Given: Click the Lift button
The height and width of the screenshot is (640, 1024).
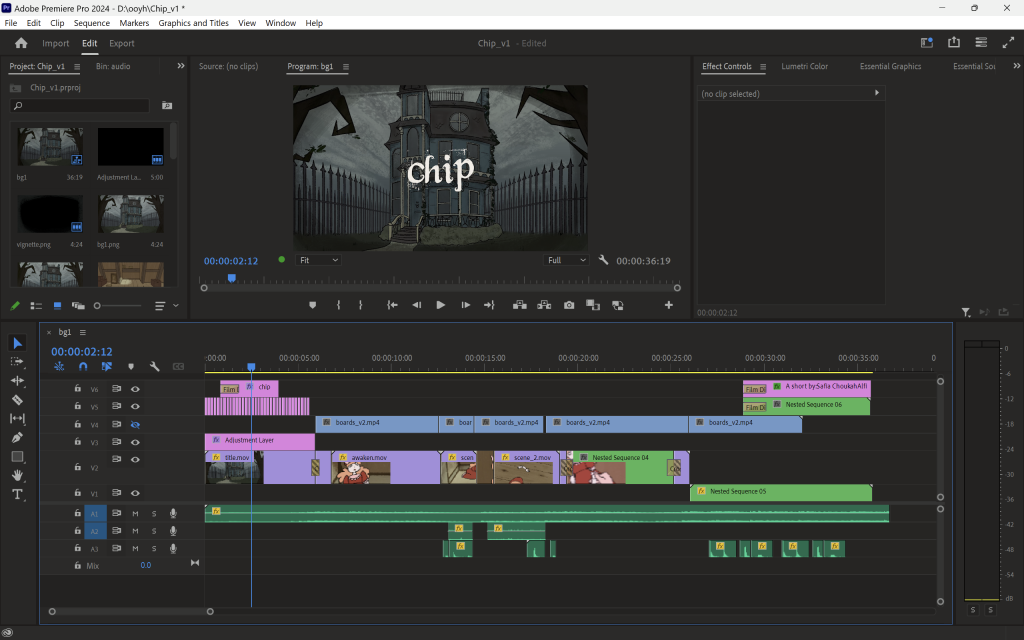Looking at the screenshot, I should 520,305.
